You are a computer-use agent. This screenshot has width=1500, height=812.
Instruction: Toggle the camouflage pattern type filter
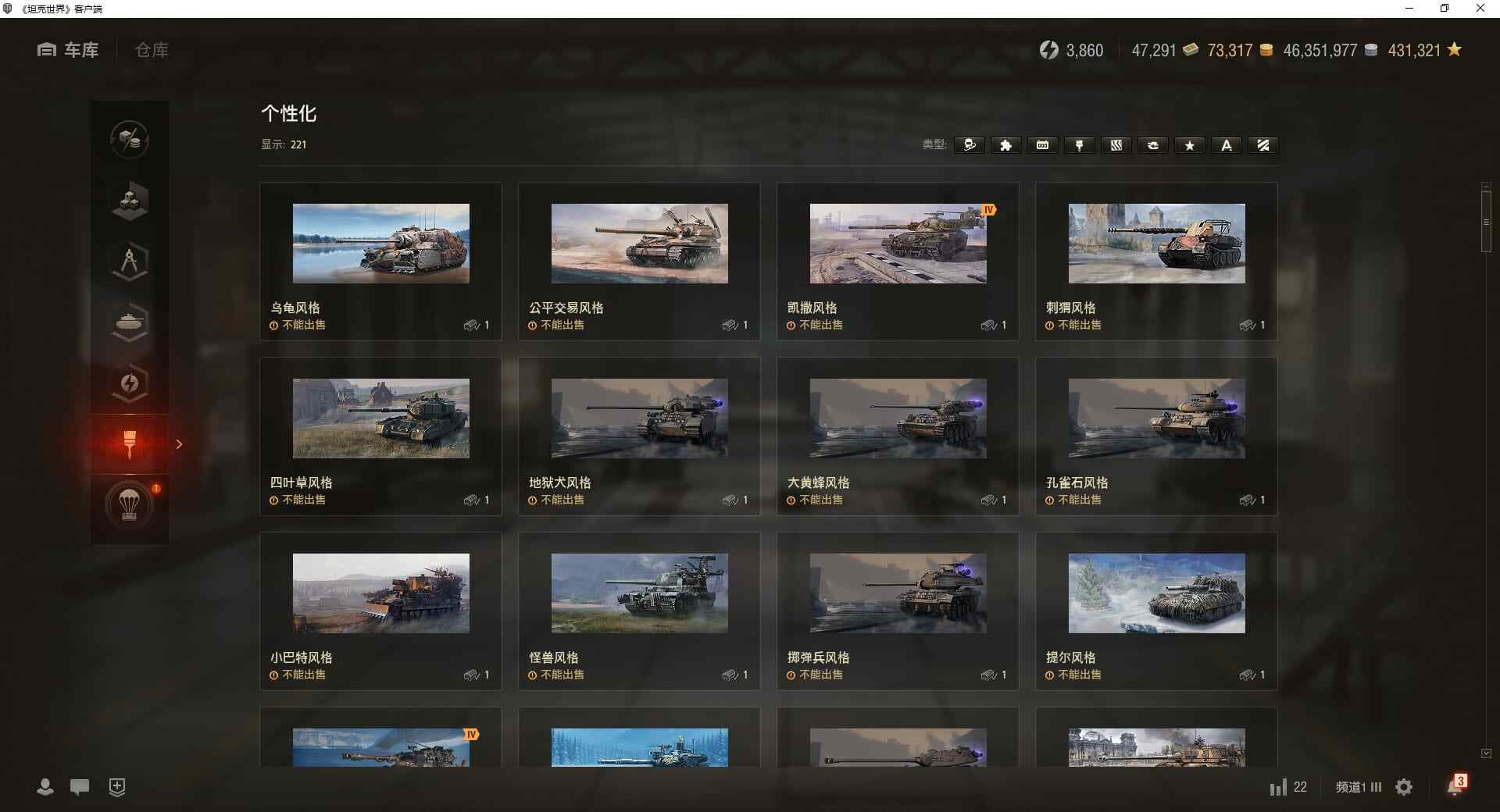point(1116,145)
